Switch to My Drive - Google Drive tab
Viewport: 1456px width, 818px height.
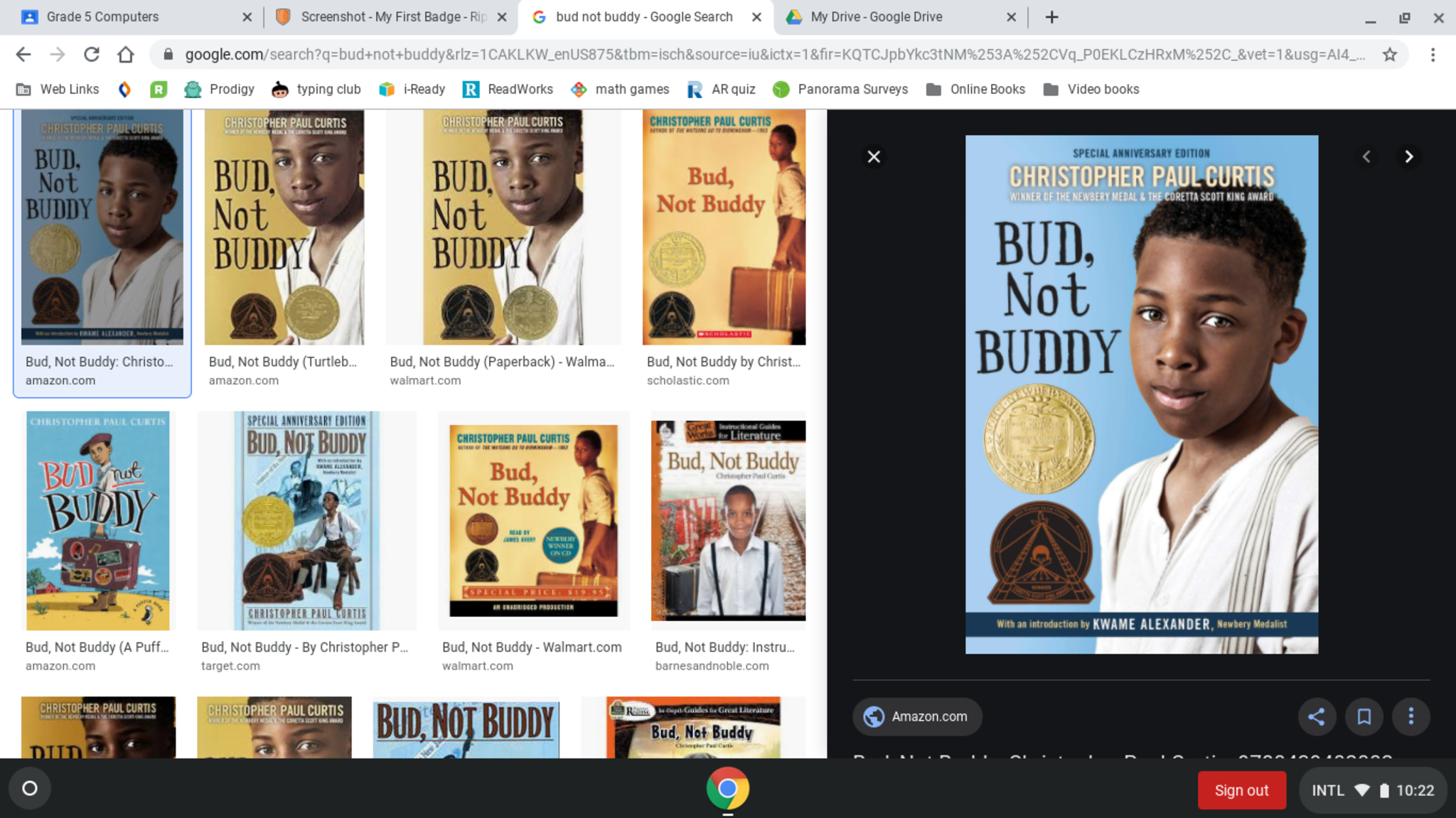[876, 17]
